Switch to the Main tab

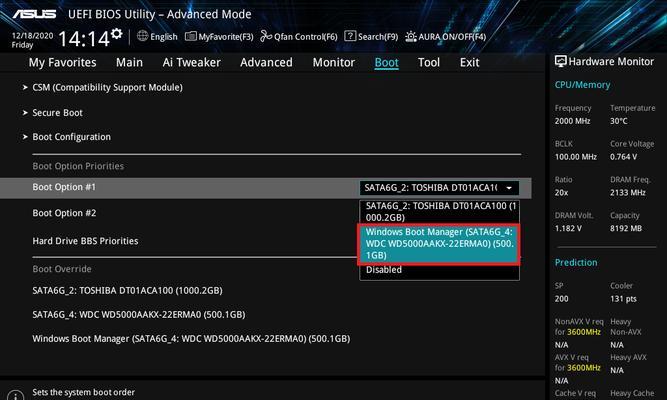pyautogui.click(x=129, y=63)
